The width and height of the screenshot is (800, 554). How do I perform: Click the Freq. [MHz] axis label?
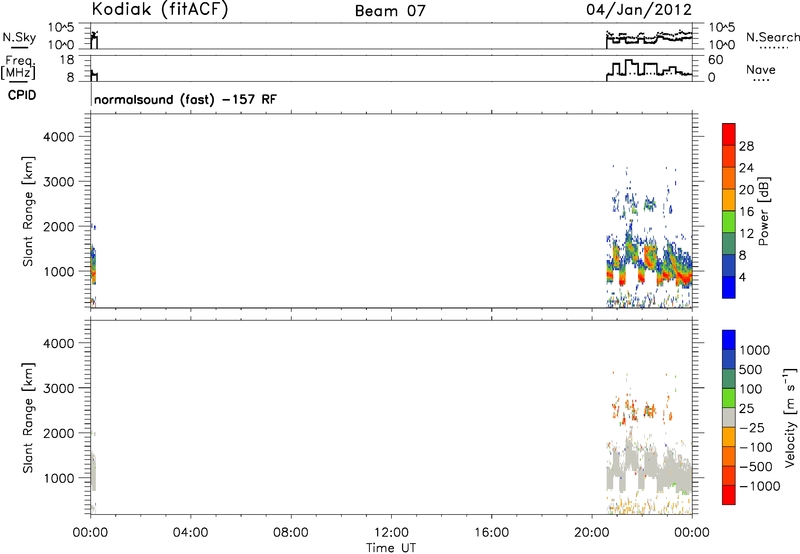coord(19,67)
